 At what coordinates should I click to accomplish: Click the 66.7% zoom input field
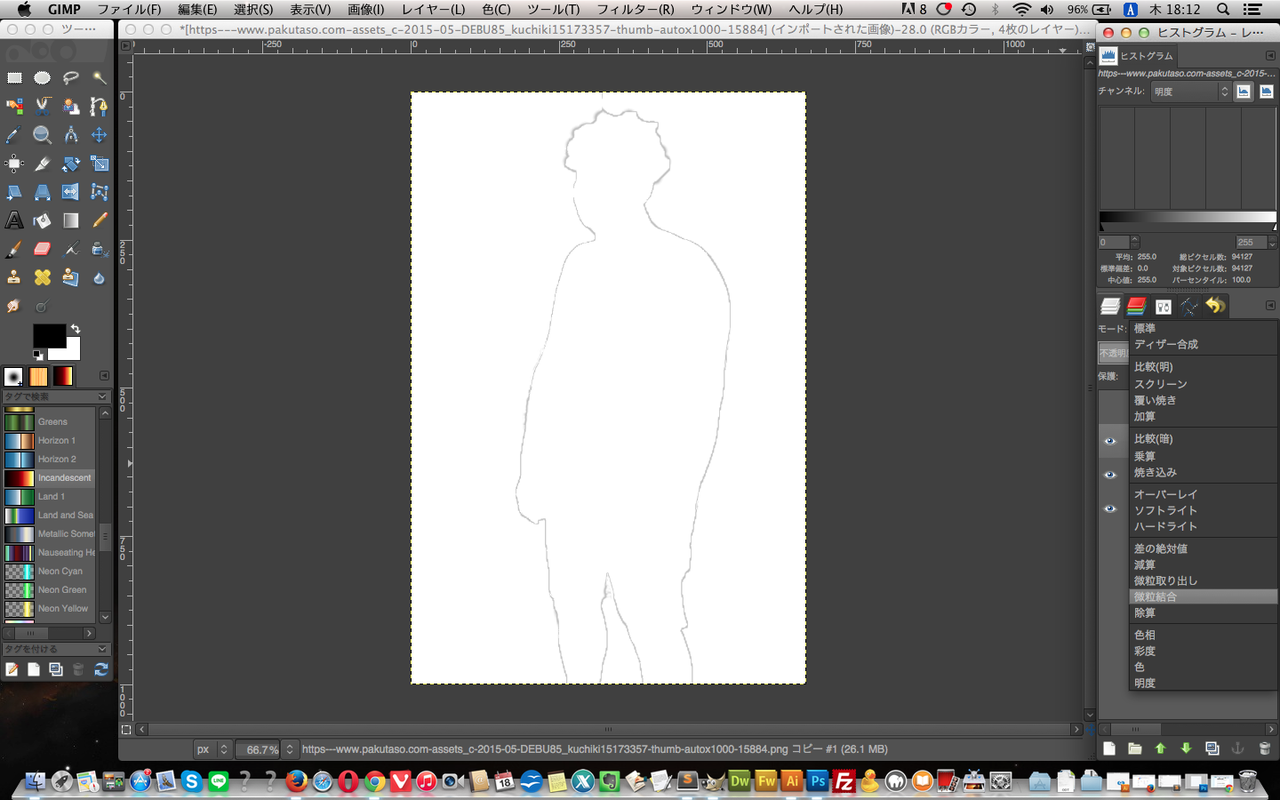[262, 749]
